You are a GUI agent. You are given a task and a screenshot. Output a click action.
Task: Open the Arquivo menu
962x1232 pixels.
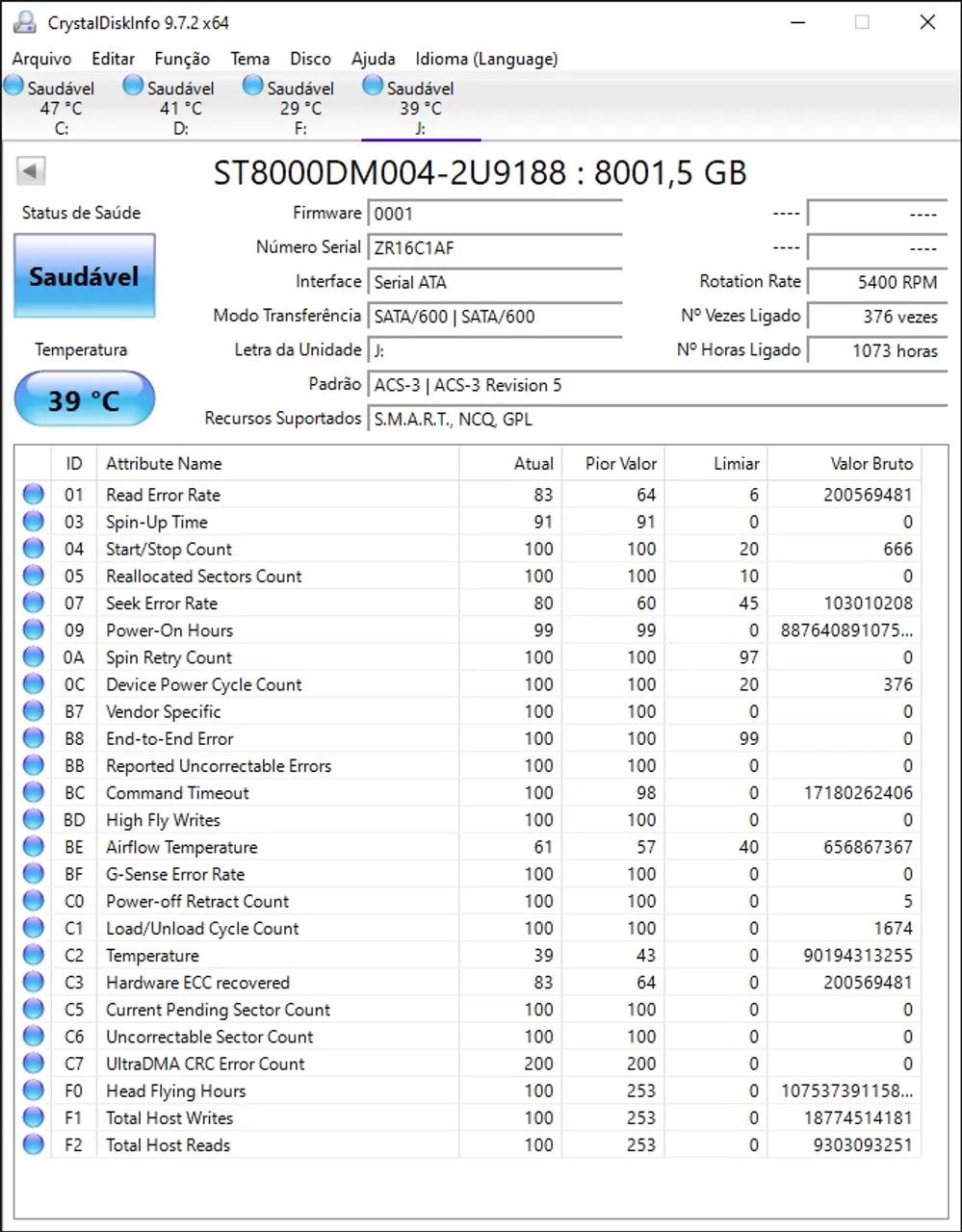[41, 59]
